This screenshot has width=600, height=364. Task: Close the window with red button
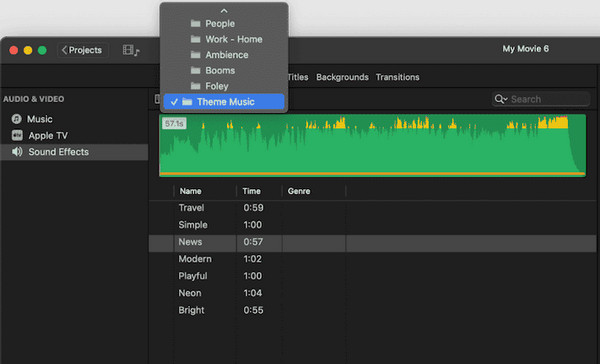pyautogui.click(x=14, y=50)
